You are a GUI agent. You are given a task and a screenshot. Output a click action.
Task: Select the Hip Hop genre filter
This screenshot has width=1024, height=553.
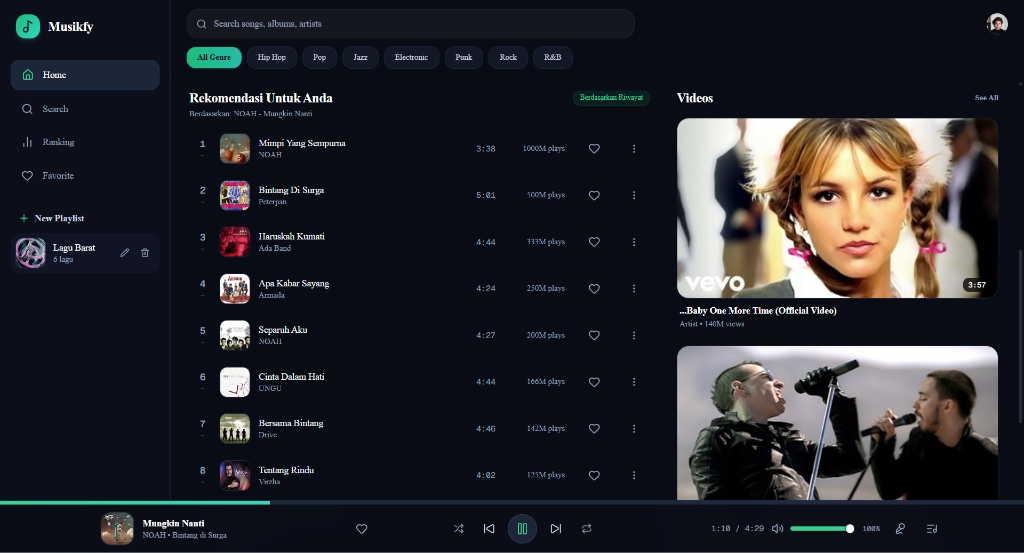pyautogui.click(x=272, y=57)
